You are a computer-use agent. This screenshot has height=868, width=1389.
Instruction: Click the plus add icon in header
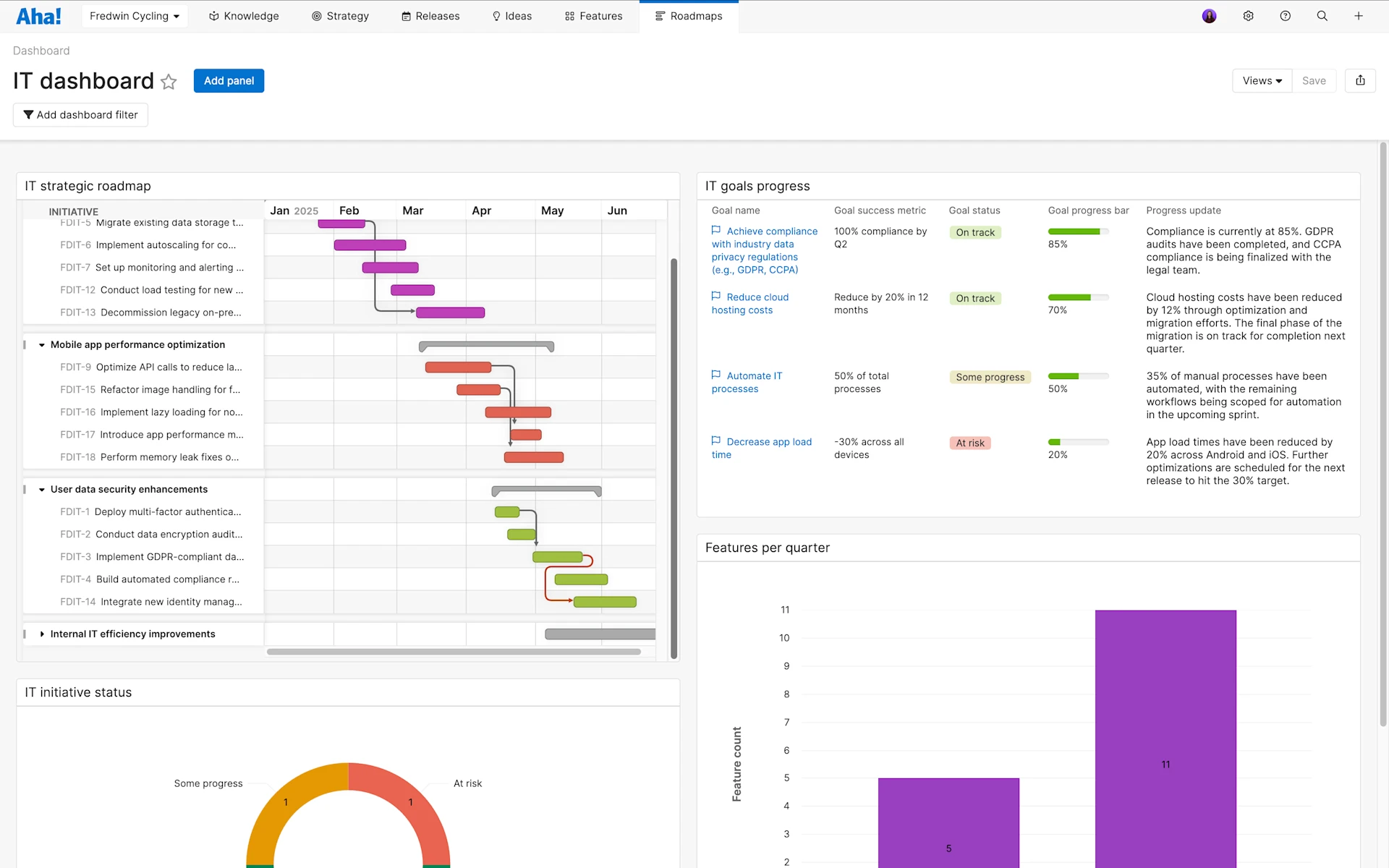tap(1359, 16)
